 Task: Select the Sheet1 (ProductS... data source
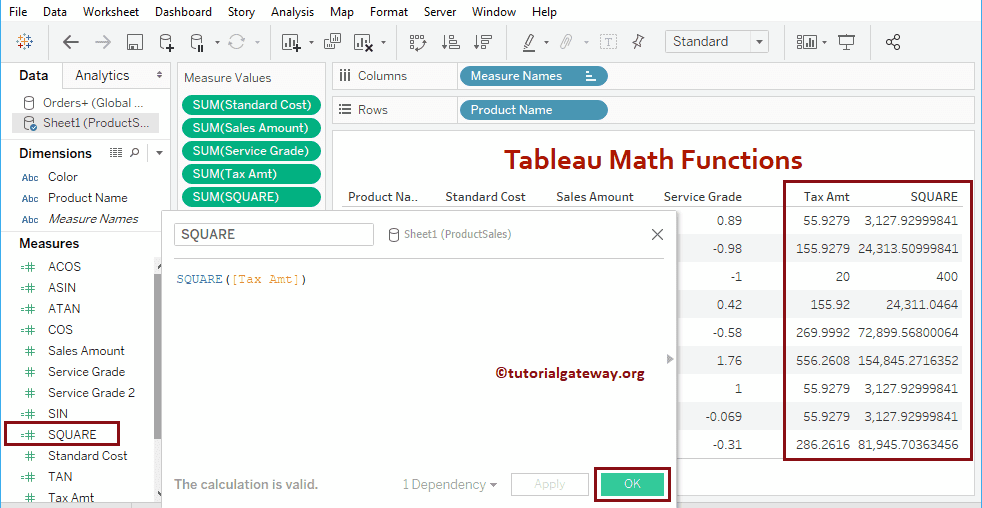(86, 123)
